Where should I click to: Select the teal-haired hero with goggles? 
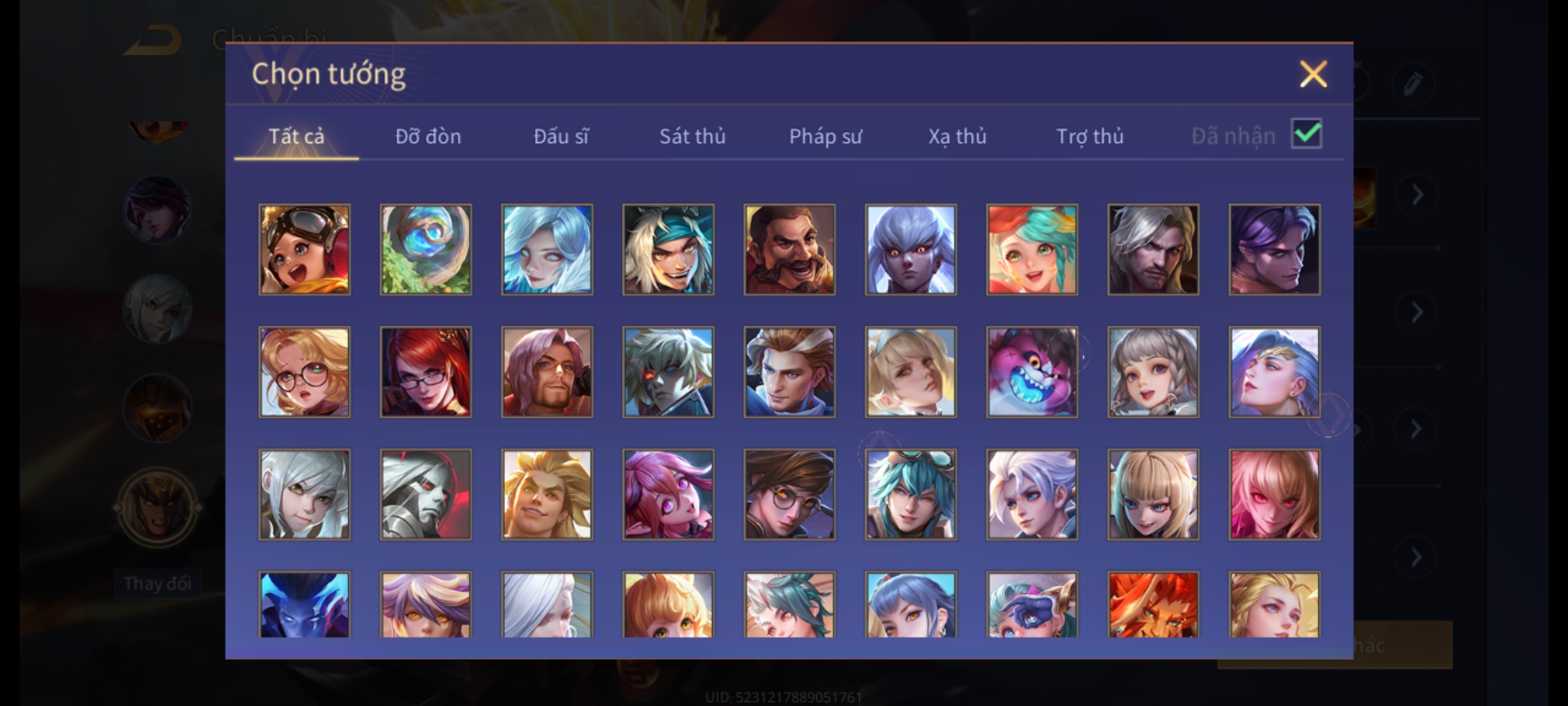(911, 494)
